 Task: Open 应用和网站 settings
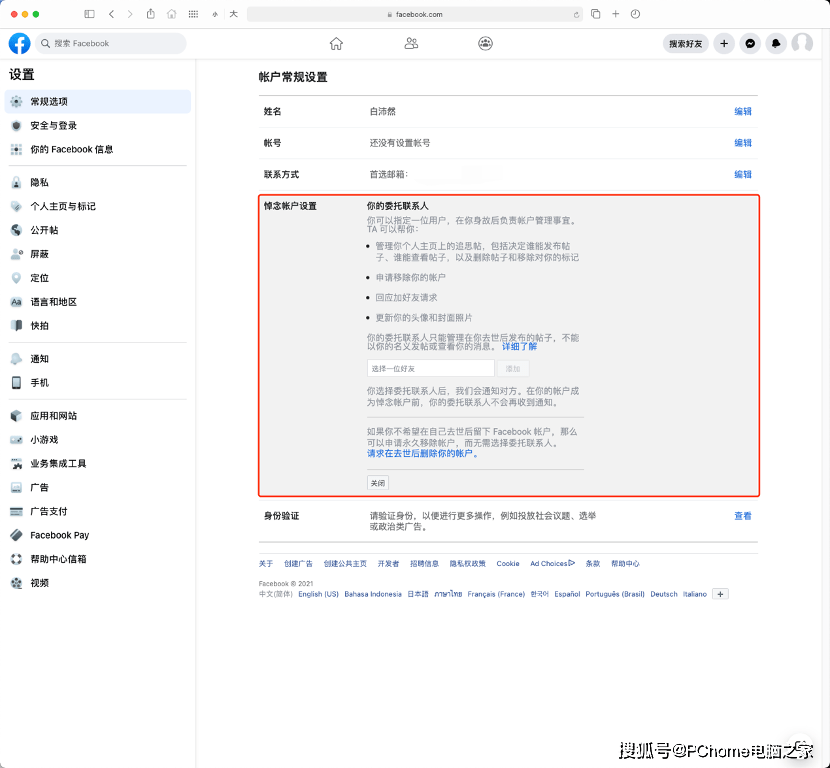(x=97, y=416)
